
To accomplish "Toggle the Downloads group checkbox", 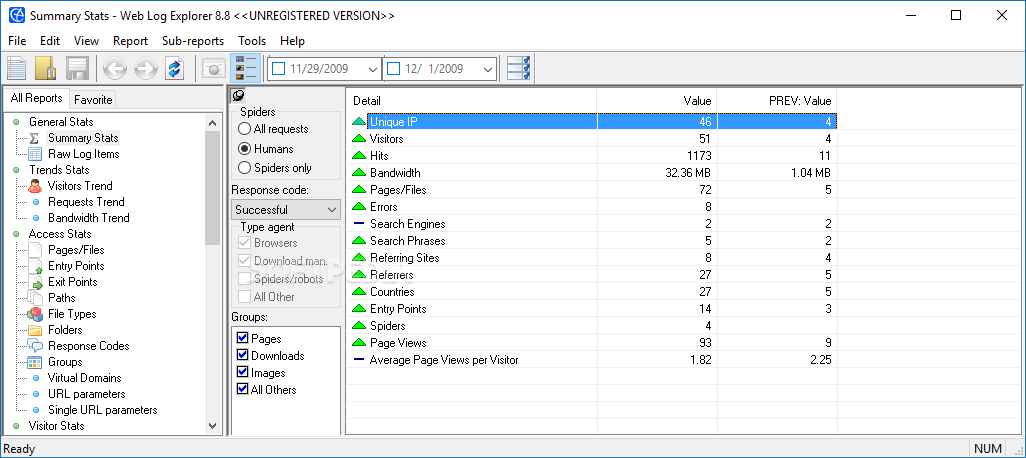I will 243,355.
